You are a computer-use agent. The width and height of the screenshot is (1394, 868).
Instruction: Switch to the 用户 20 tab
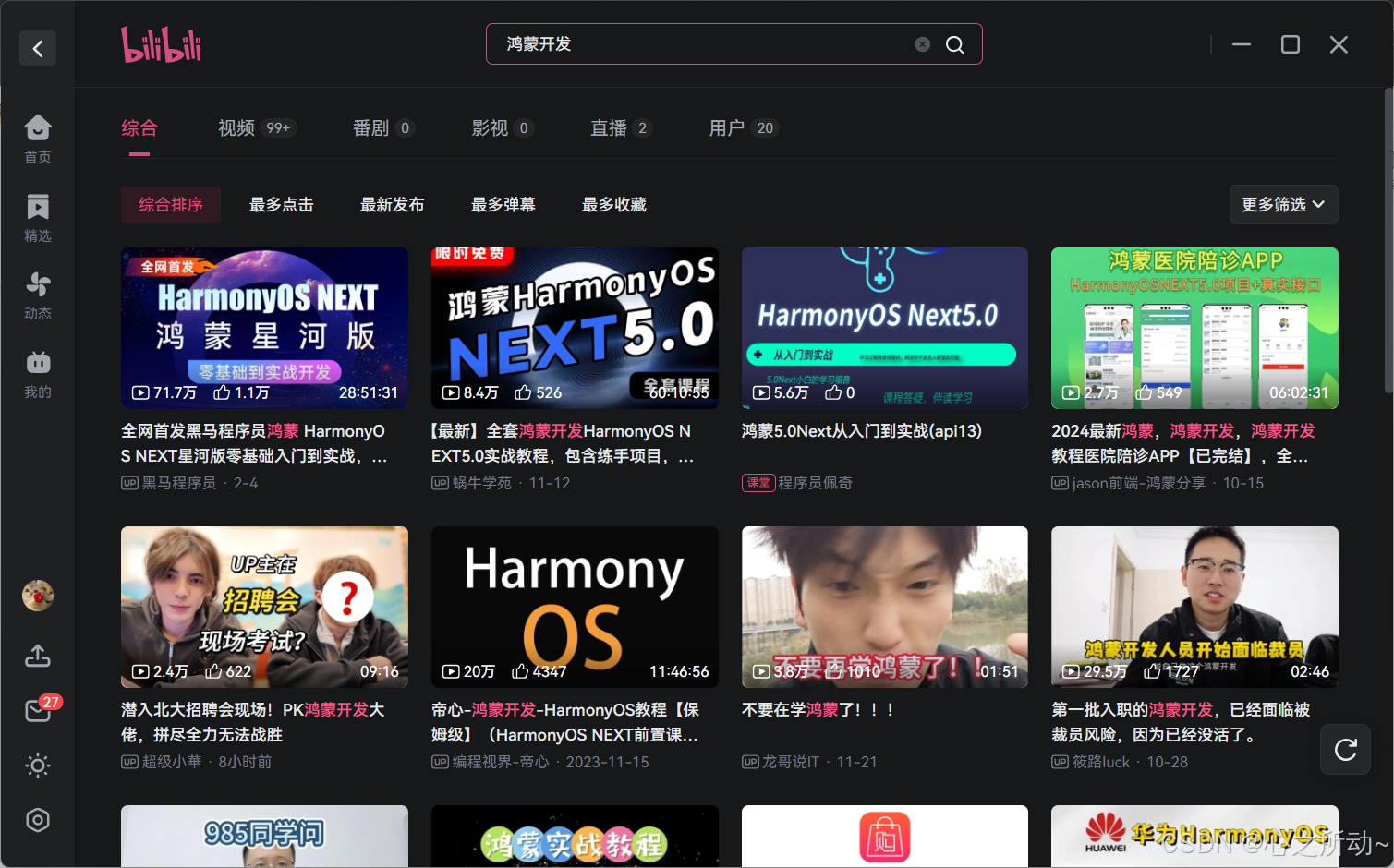click(744, 128)
